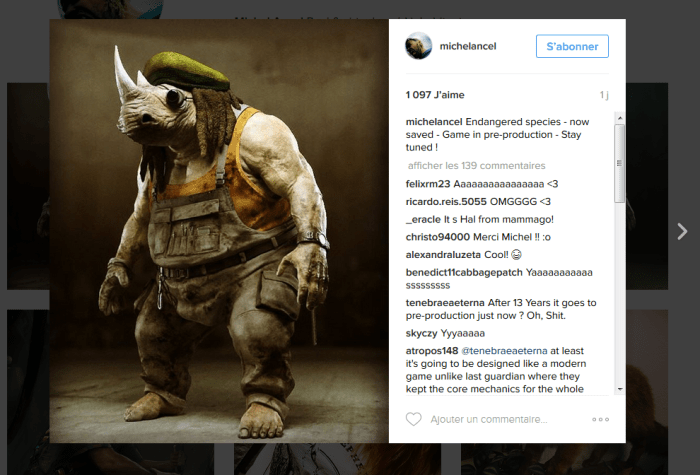Go to next post with right chevron

coord(682,231)
